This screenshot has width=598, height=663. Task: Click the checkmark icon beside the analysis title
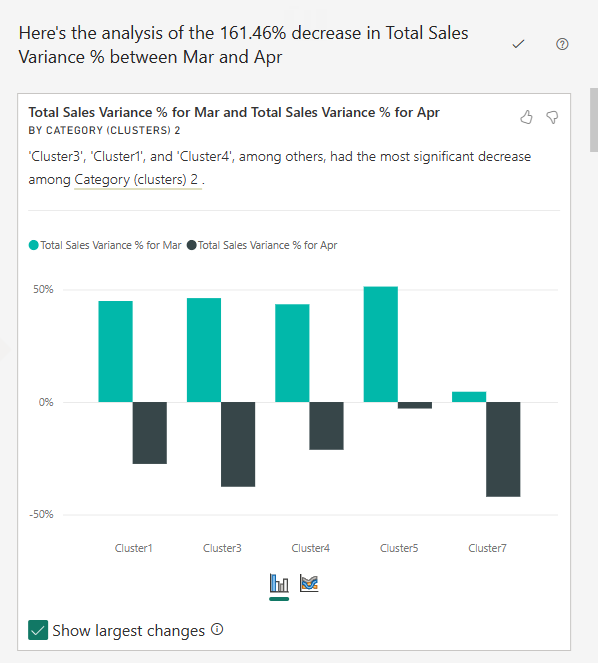[518, 44]
